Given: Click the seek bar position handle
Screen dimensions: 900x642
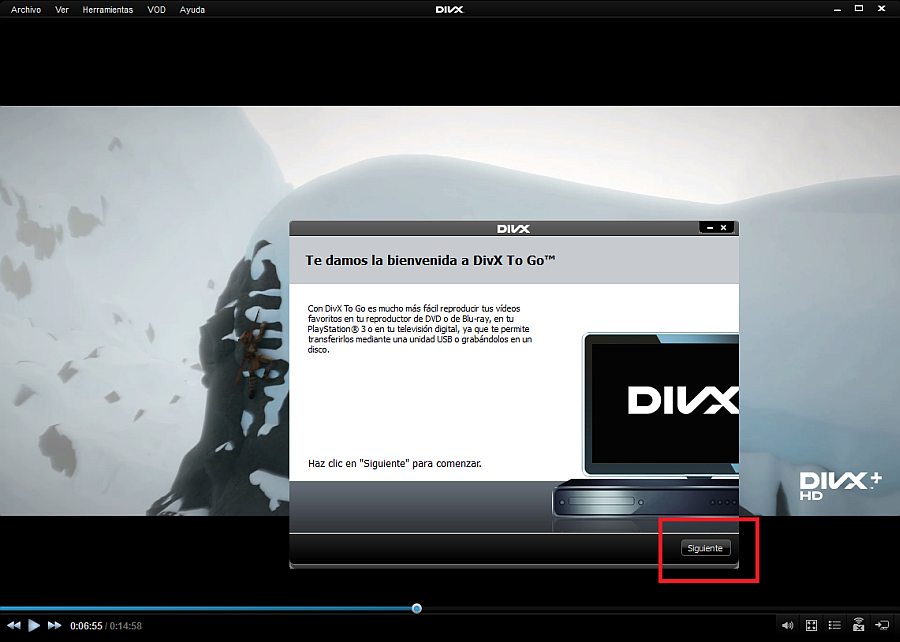Looking at the screenshot, I should tap(417, 609).
